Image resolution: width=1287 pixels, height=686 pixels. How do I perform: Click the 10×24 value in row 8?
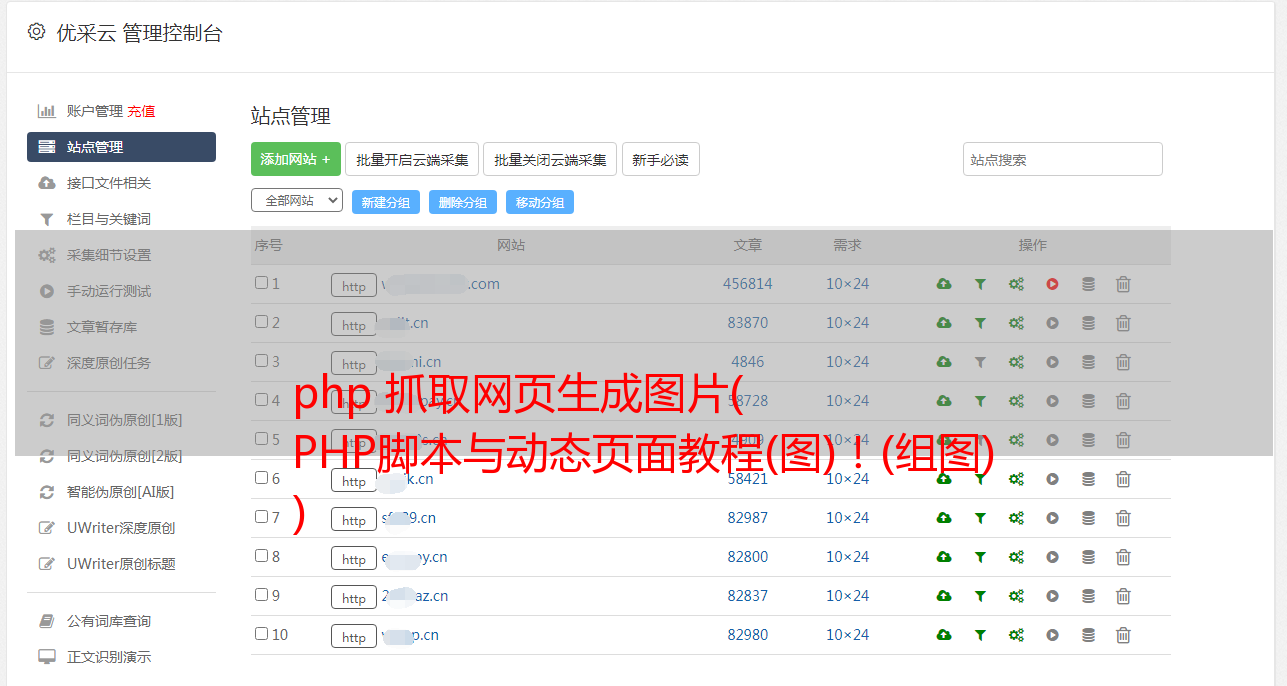848,557
